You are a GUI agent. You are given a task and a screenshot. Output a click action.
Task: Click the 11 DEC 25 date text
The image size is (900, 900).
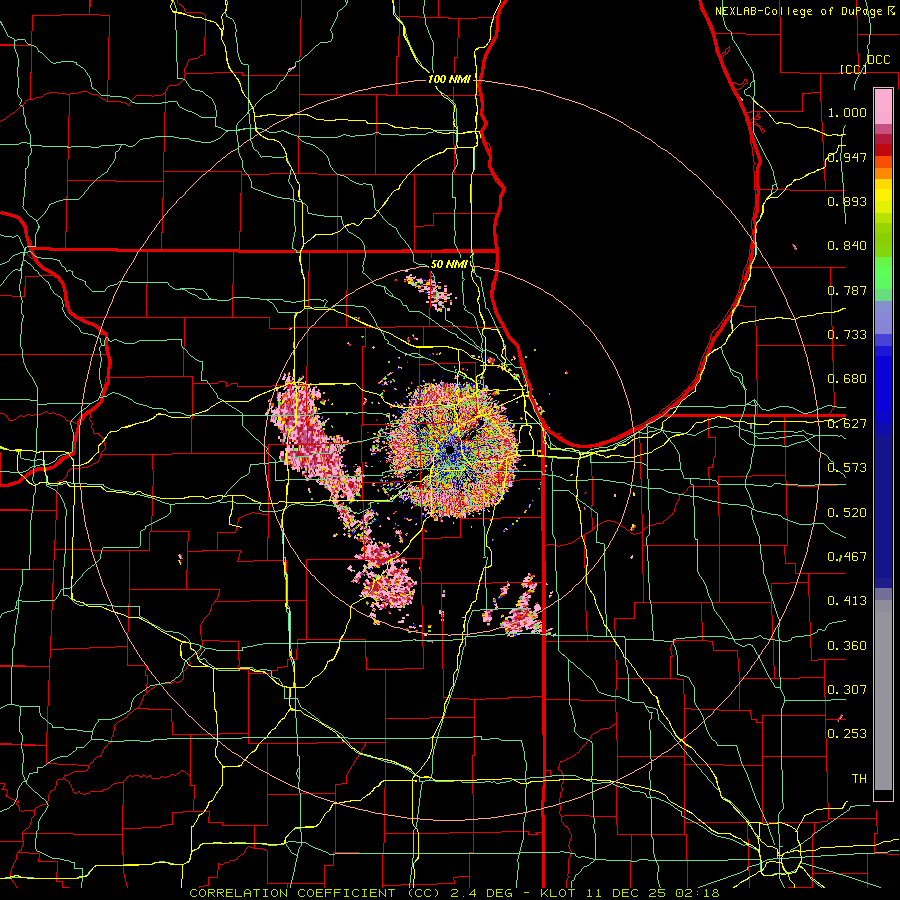[x=626, y=893]
